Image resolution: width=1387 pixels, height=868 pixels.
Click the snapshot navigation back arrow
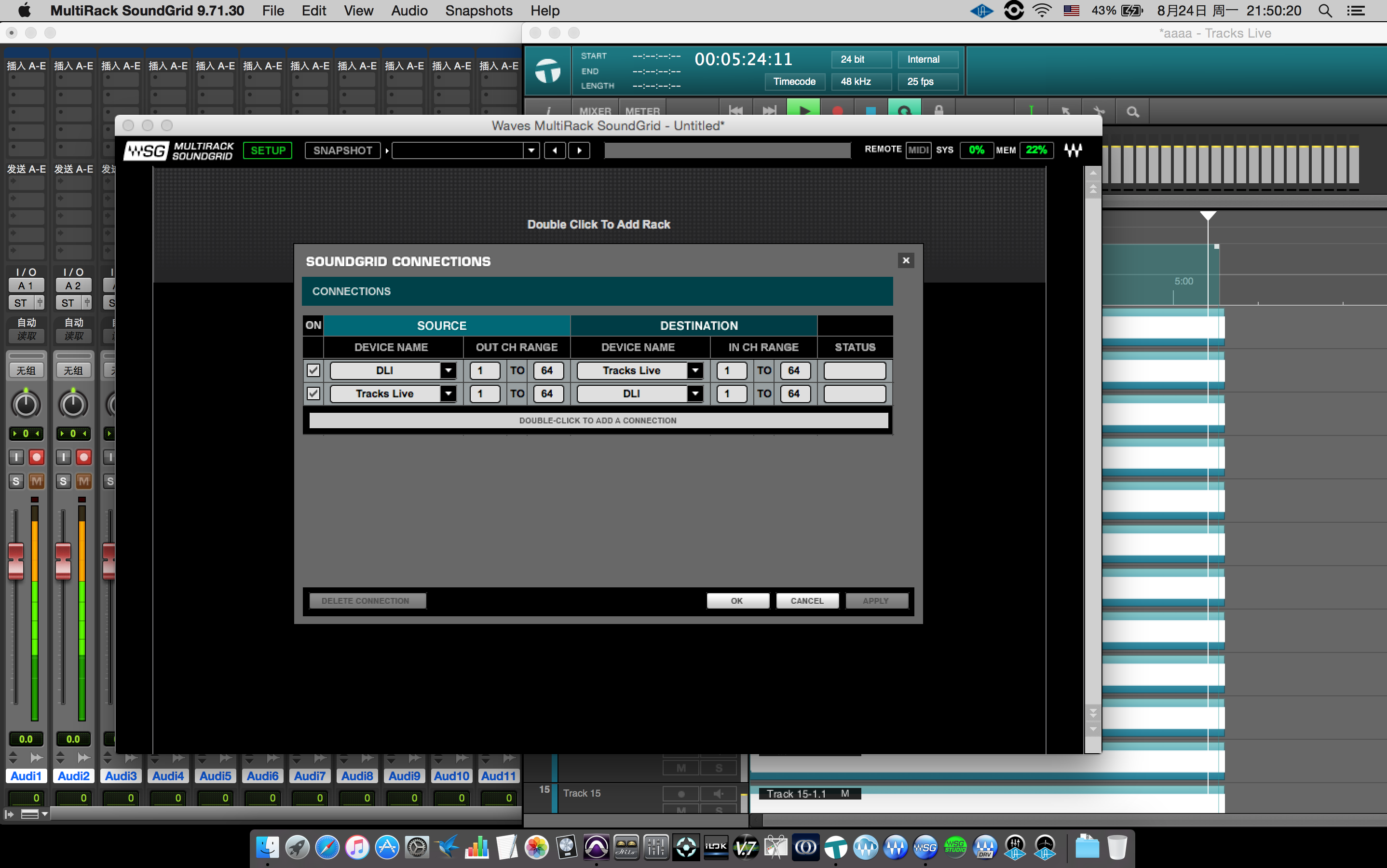[x=554, y=150]
